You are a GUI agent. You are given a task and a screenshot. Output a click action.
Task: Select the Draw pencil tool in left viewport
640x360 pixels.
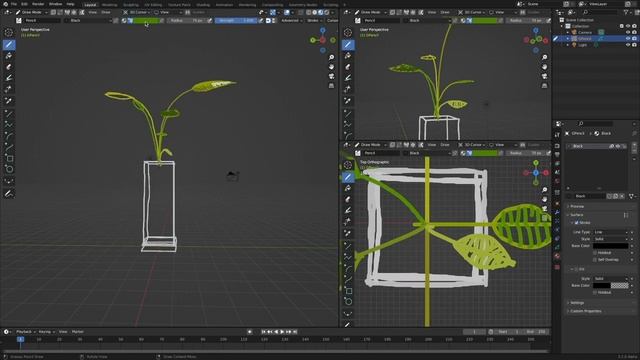(9, 44)
